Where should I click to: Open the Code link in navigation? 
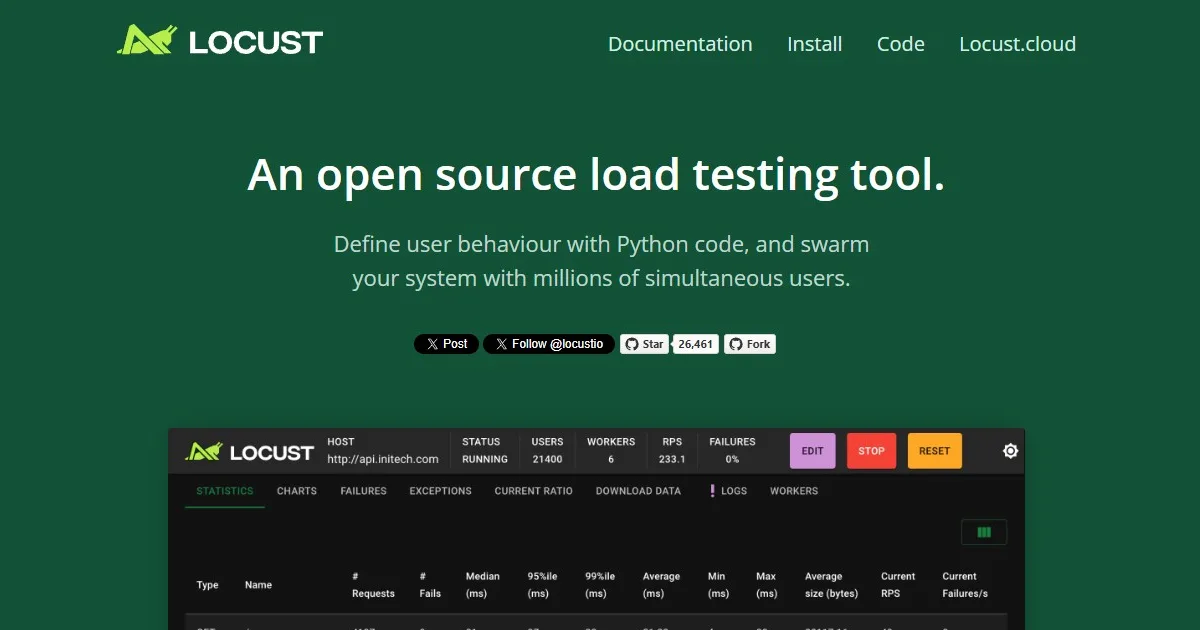pyautogui.click(x=901, y=44)
